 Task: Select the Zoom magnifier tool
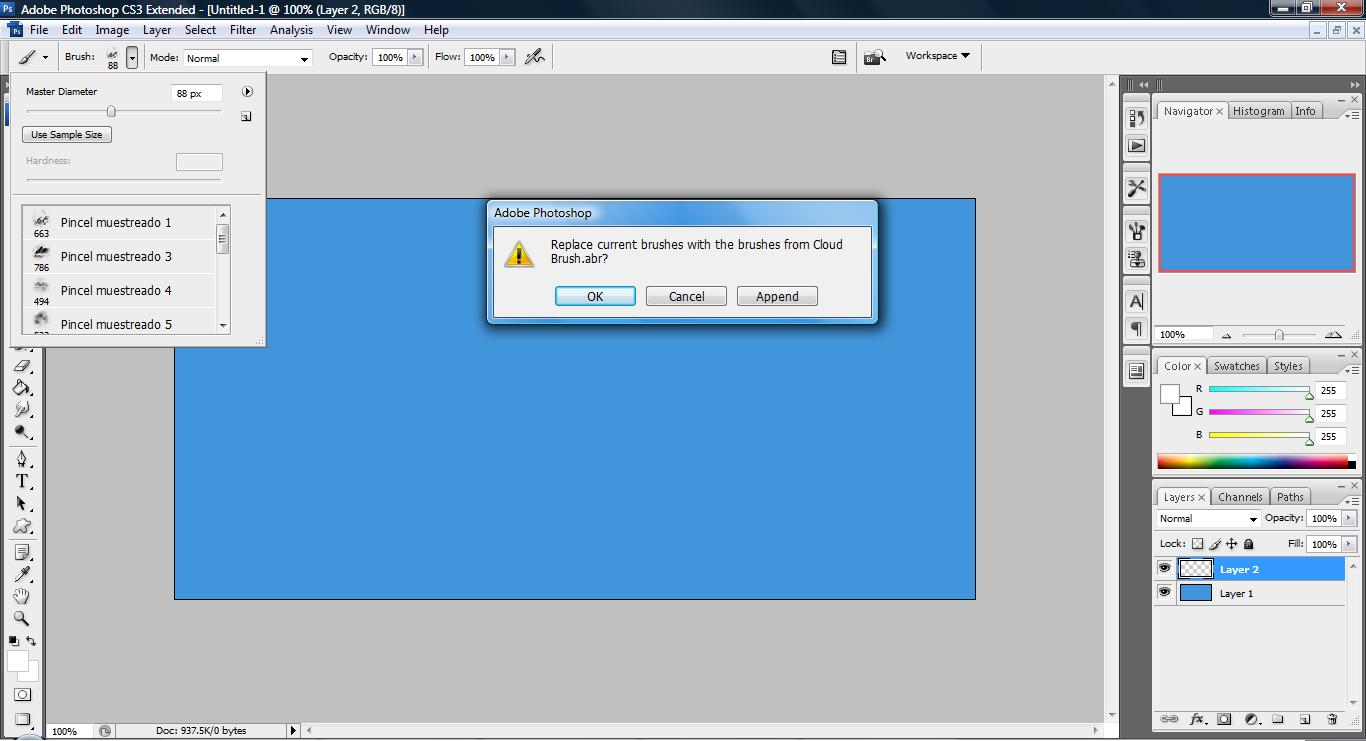22,619
